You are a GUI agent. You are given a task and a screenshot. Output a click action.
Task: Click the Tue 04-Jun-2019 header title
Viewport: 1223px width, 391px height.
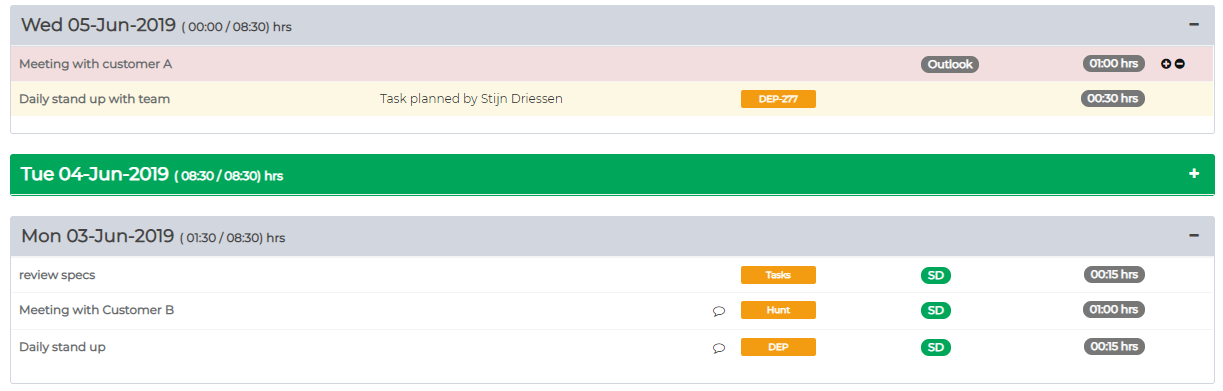tap(95, 174)
